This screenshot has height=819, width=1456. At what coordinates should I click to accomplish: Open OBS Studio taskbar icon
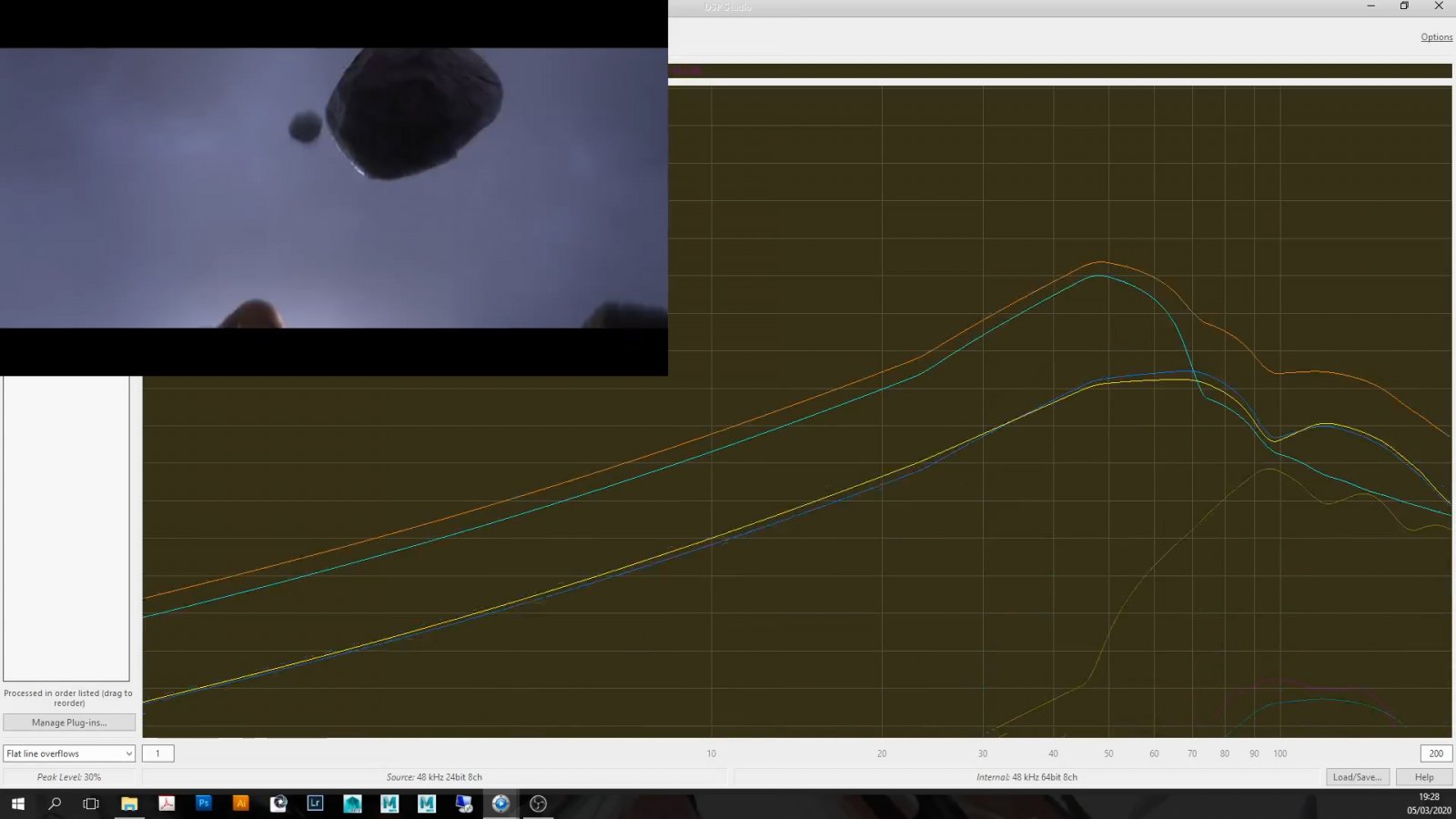[x=538, y=804]
